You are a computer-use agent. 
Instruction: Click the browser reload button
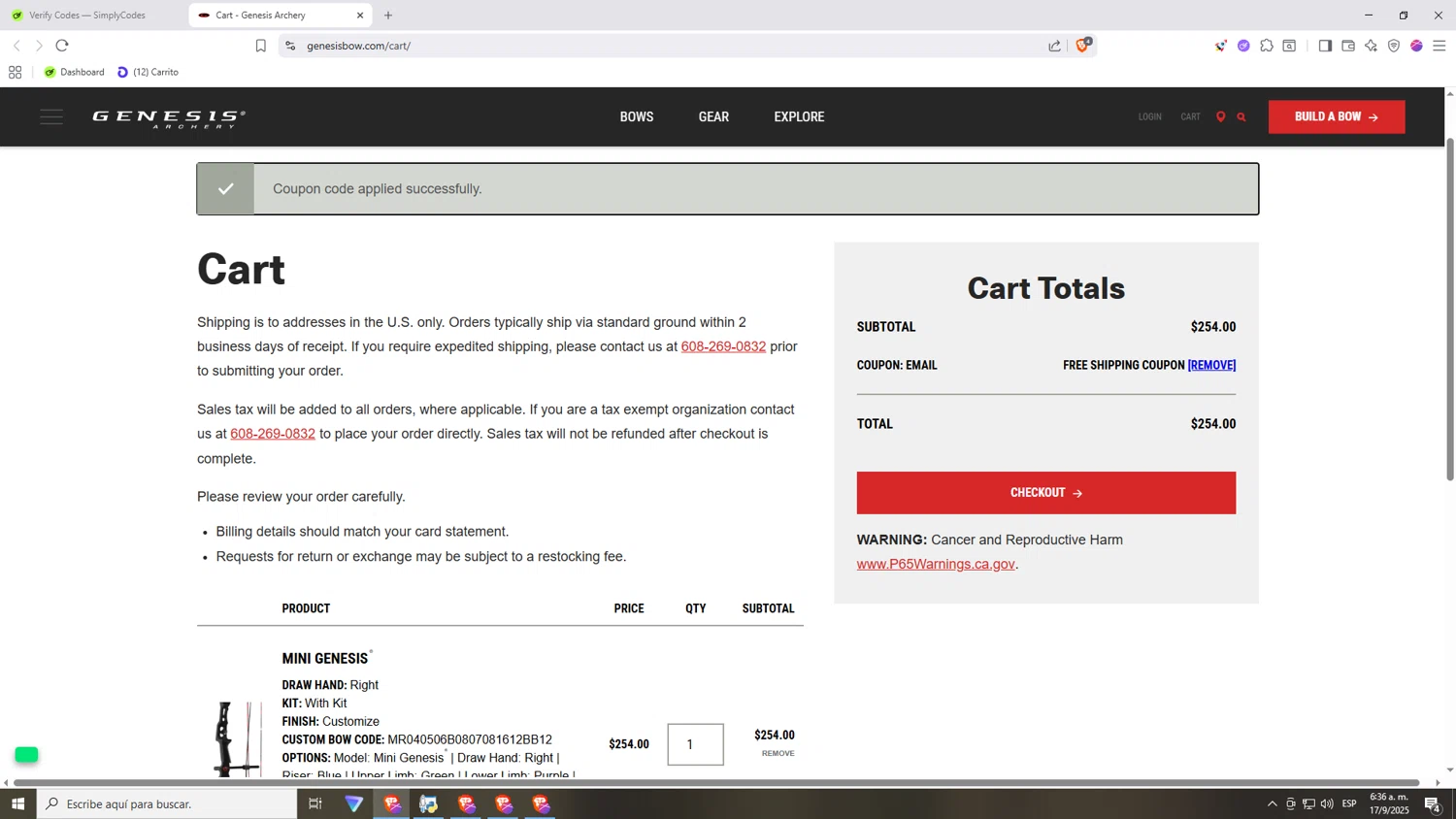coord(62,46)
